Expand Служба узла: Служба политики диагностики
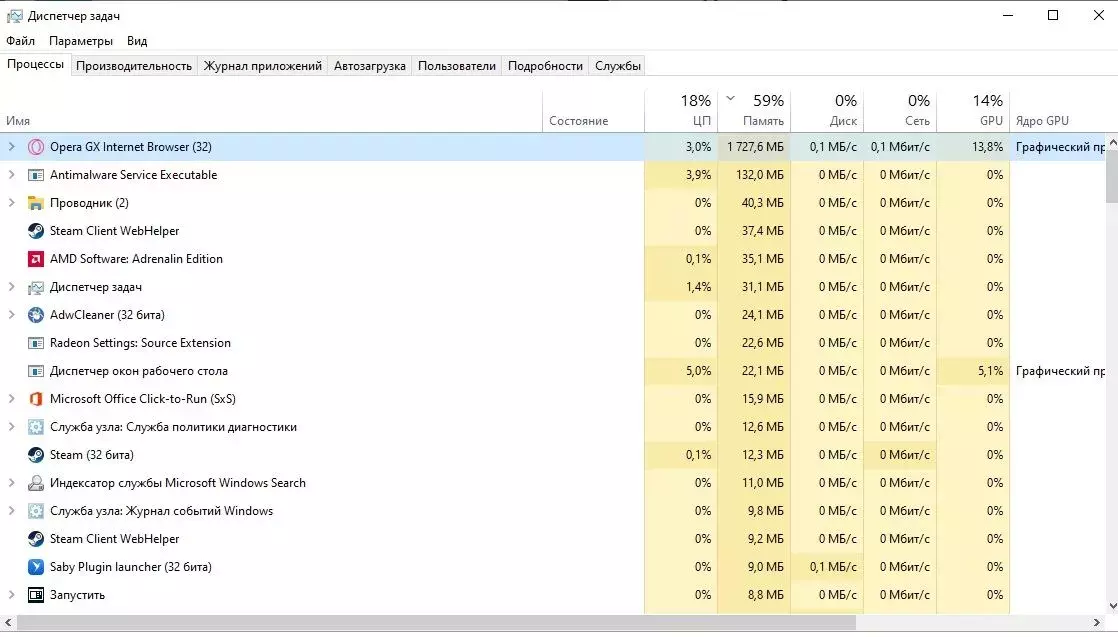 coord(11,427)
